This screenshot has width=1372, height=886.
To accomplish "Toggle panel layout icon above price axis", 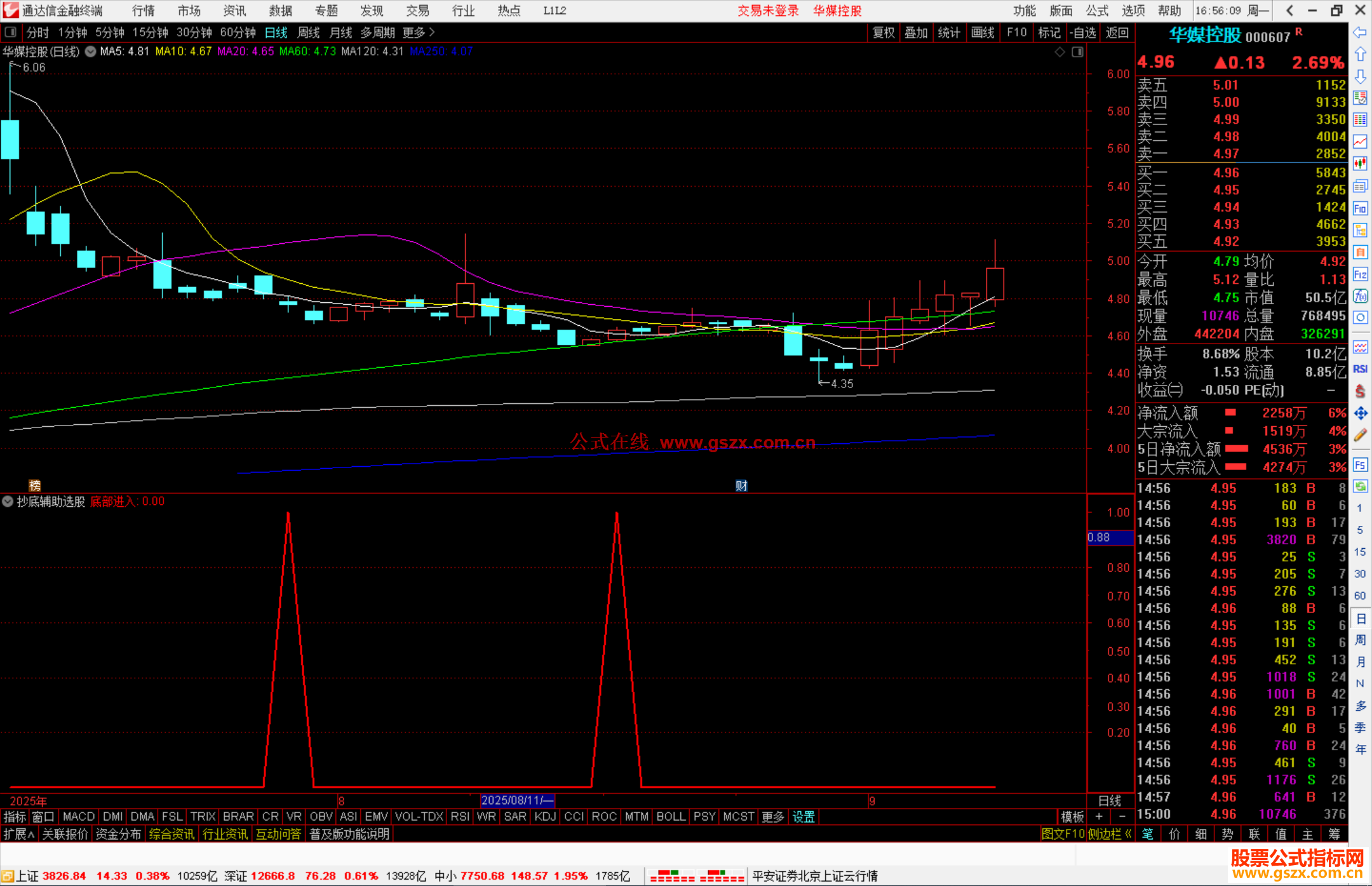I will pyautogui.click(x=1077, y=52).
